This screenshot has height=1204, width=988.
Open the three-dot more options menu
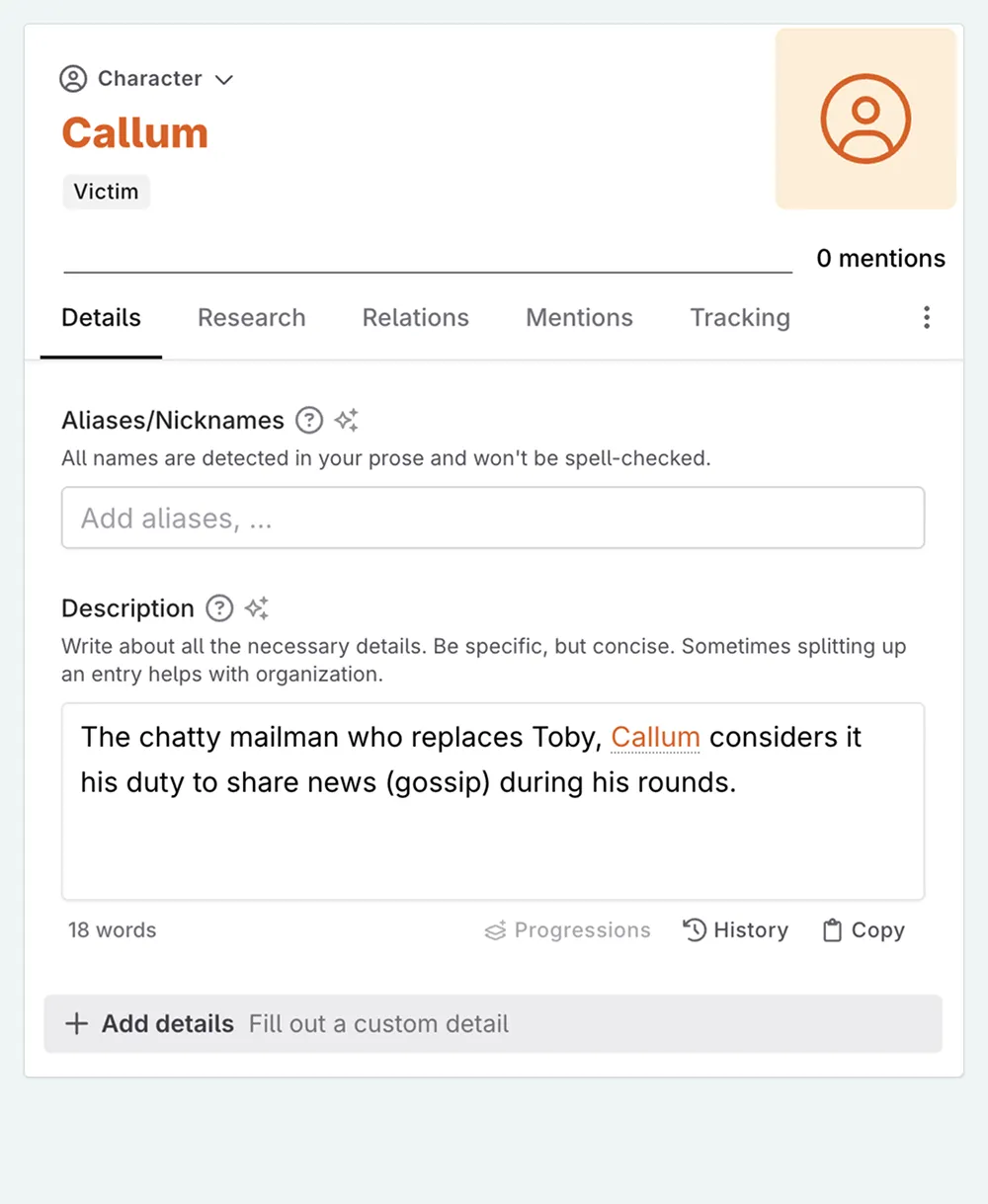[926, 317]
